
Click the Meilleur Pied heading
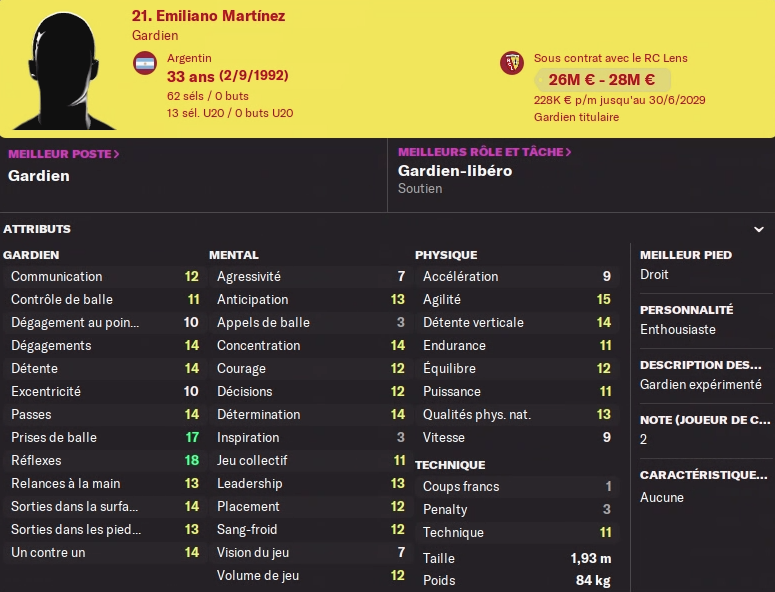click(x=686, y=255)
